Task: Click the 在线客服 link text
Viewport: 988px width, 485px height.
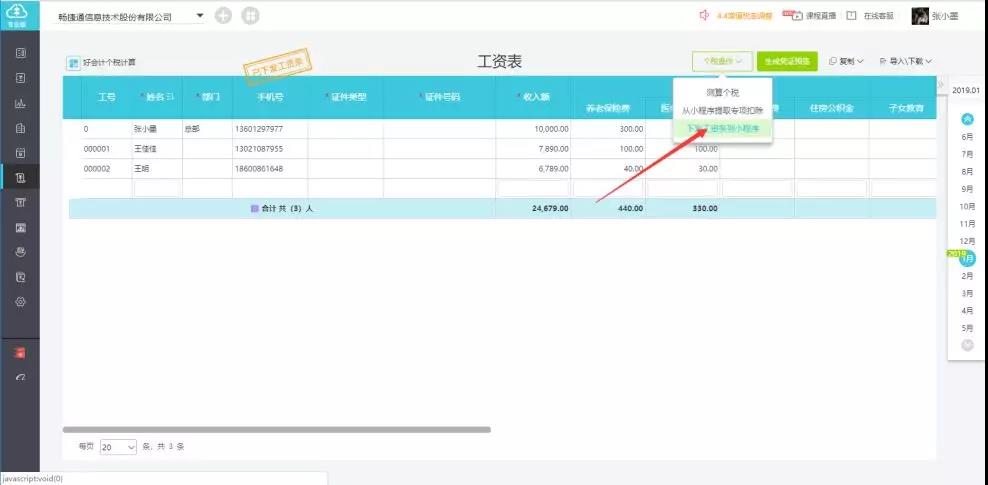Action: [x=878, y=16]
